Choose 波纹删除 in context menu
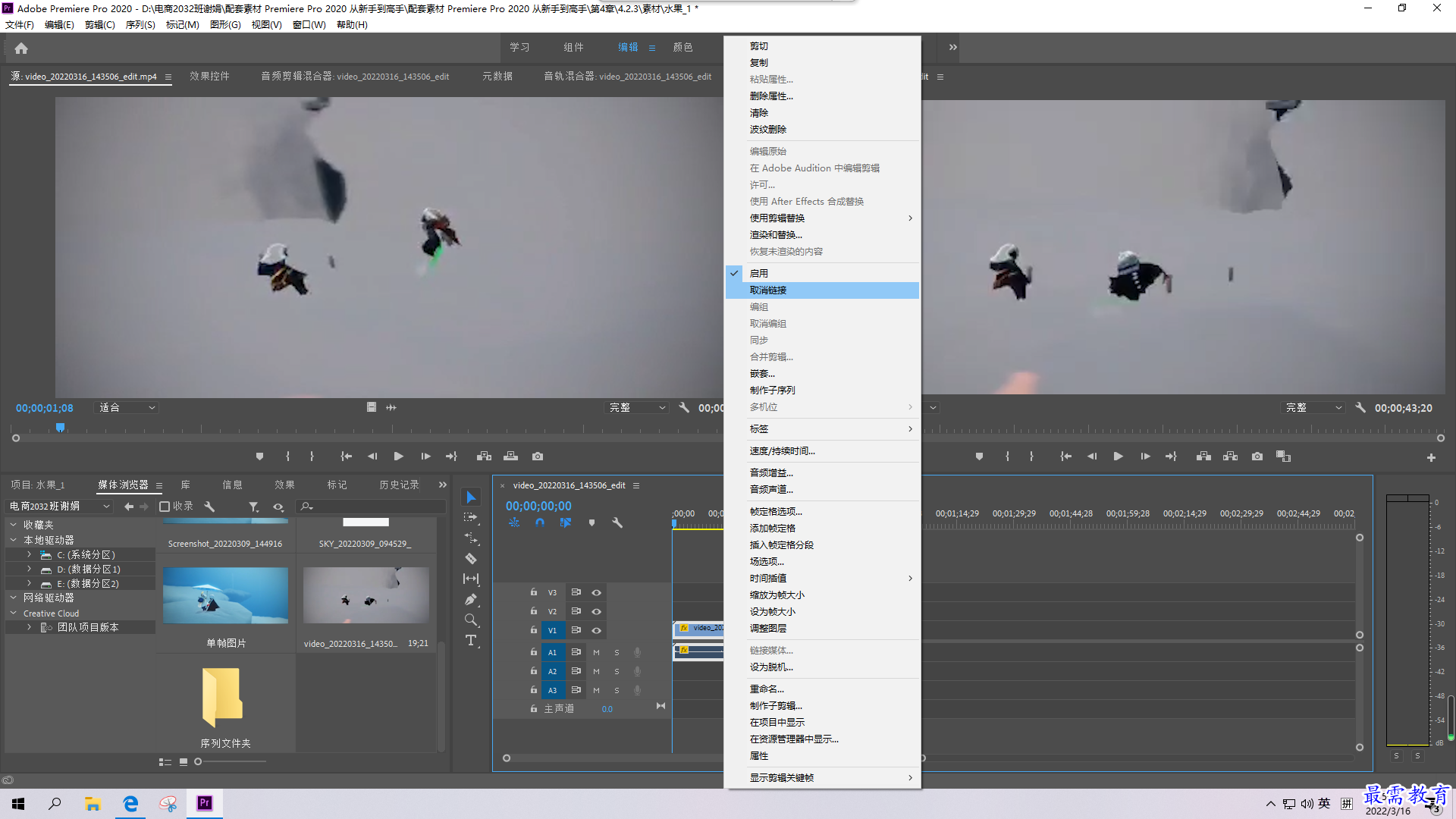This screenshot has width=1456, height=819. [822, 130]
